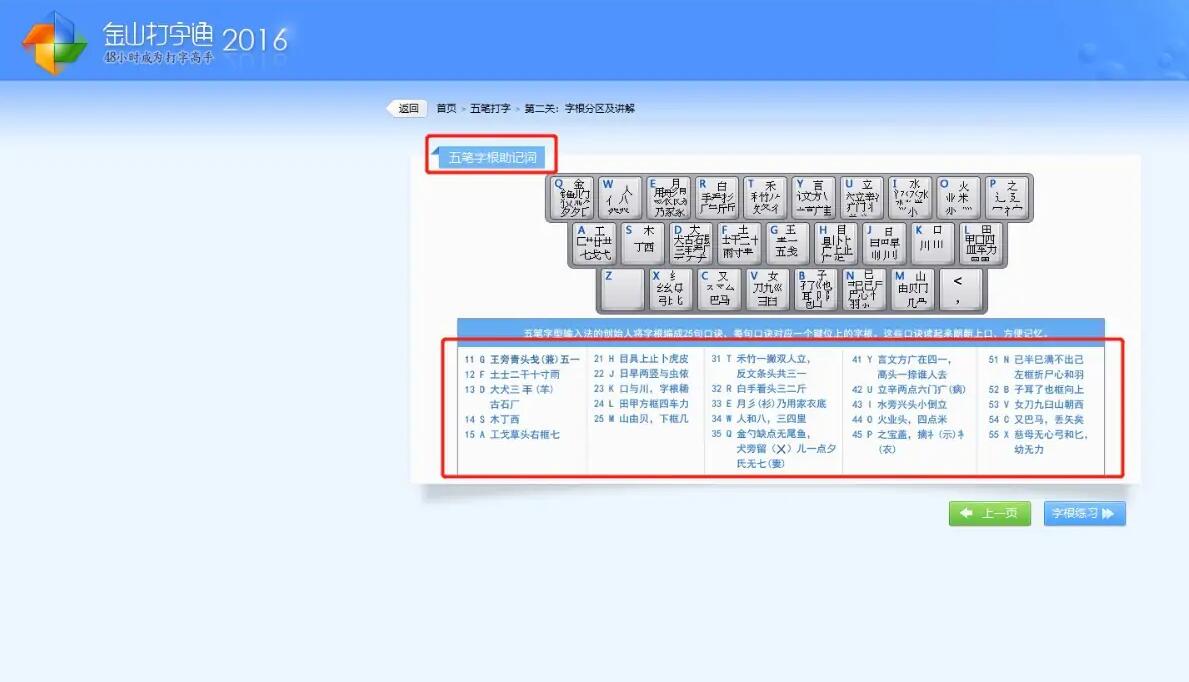Click the mnemonic line 45 P 之宝盖
The image size is (1189, 682).
coord(908,435)
